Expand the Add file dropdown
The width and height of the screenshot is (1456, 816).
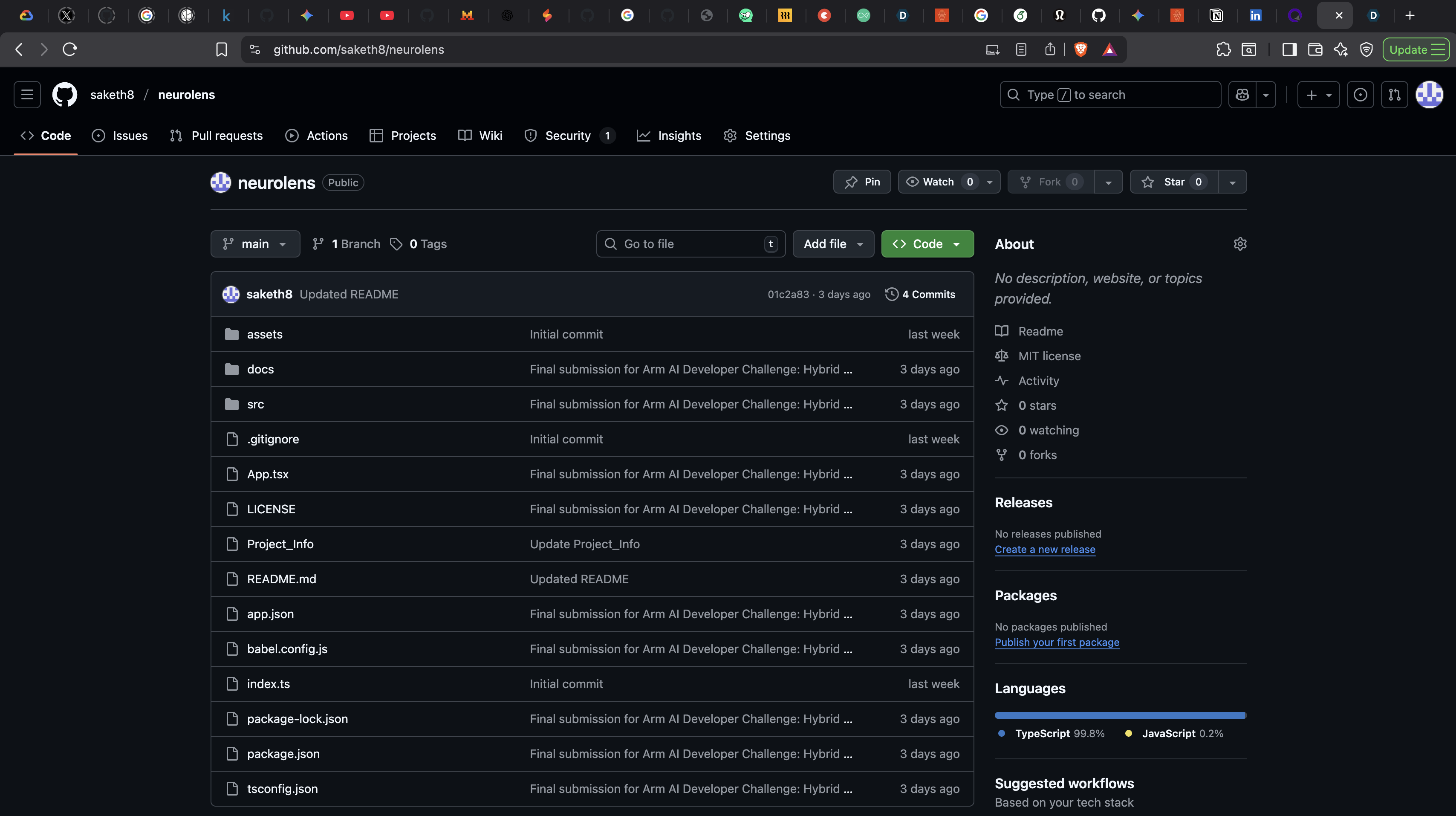pyautogui.click(x=833, y=244)
